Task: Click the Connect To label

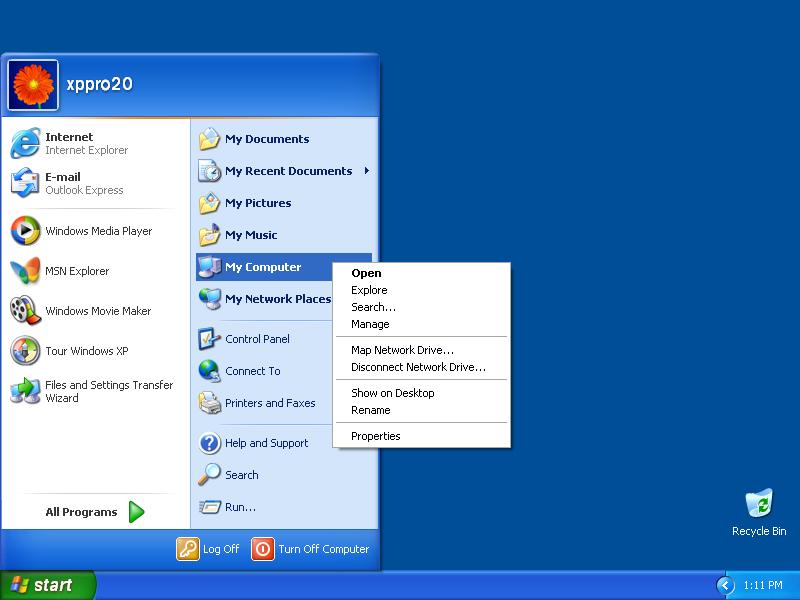Action: [253, 371]
